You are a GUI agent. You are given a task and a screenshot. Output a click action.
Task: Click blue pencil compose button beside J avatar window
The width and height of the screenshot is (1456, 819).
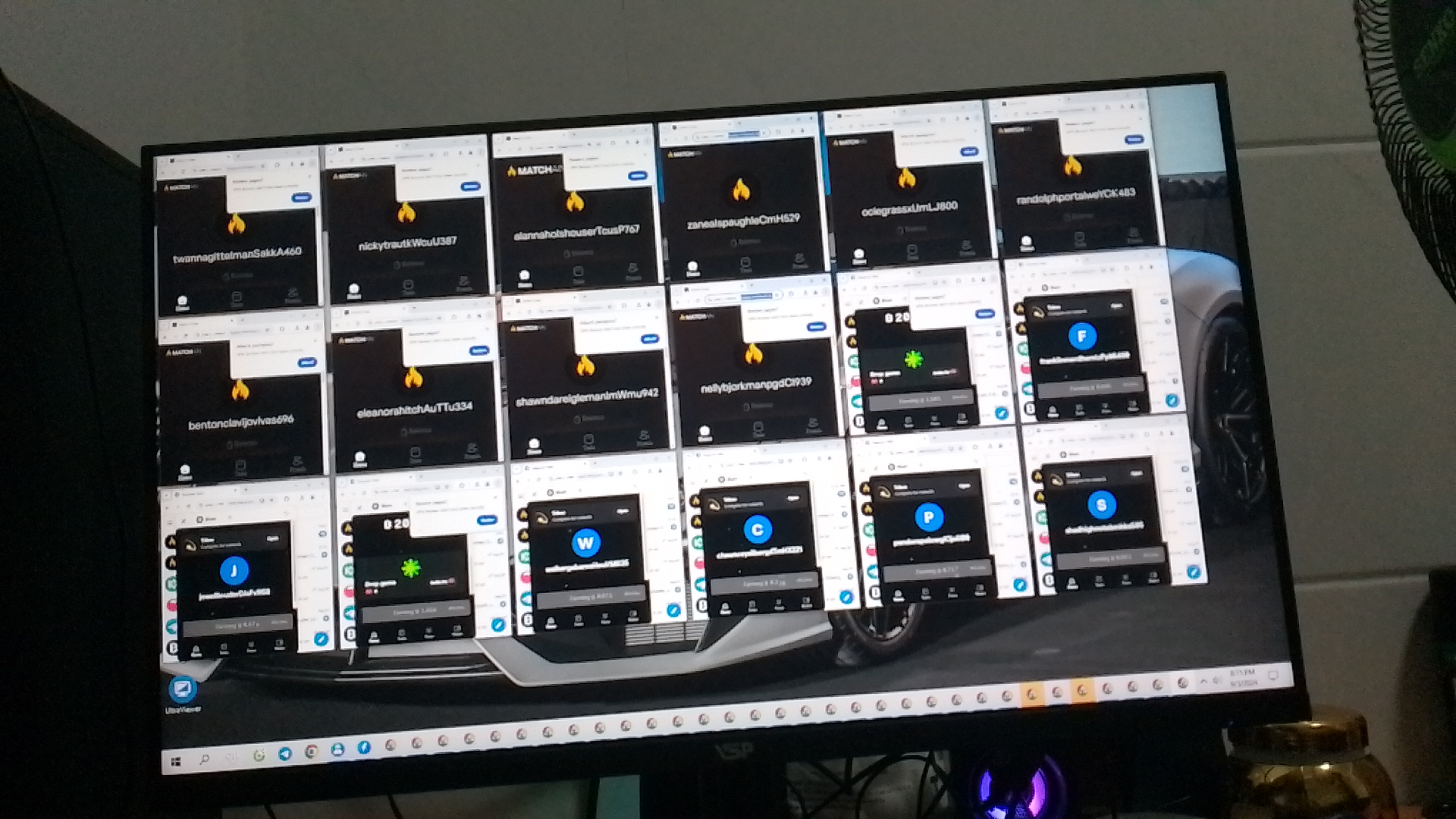(321, 639)
